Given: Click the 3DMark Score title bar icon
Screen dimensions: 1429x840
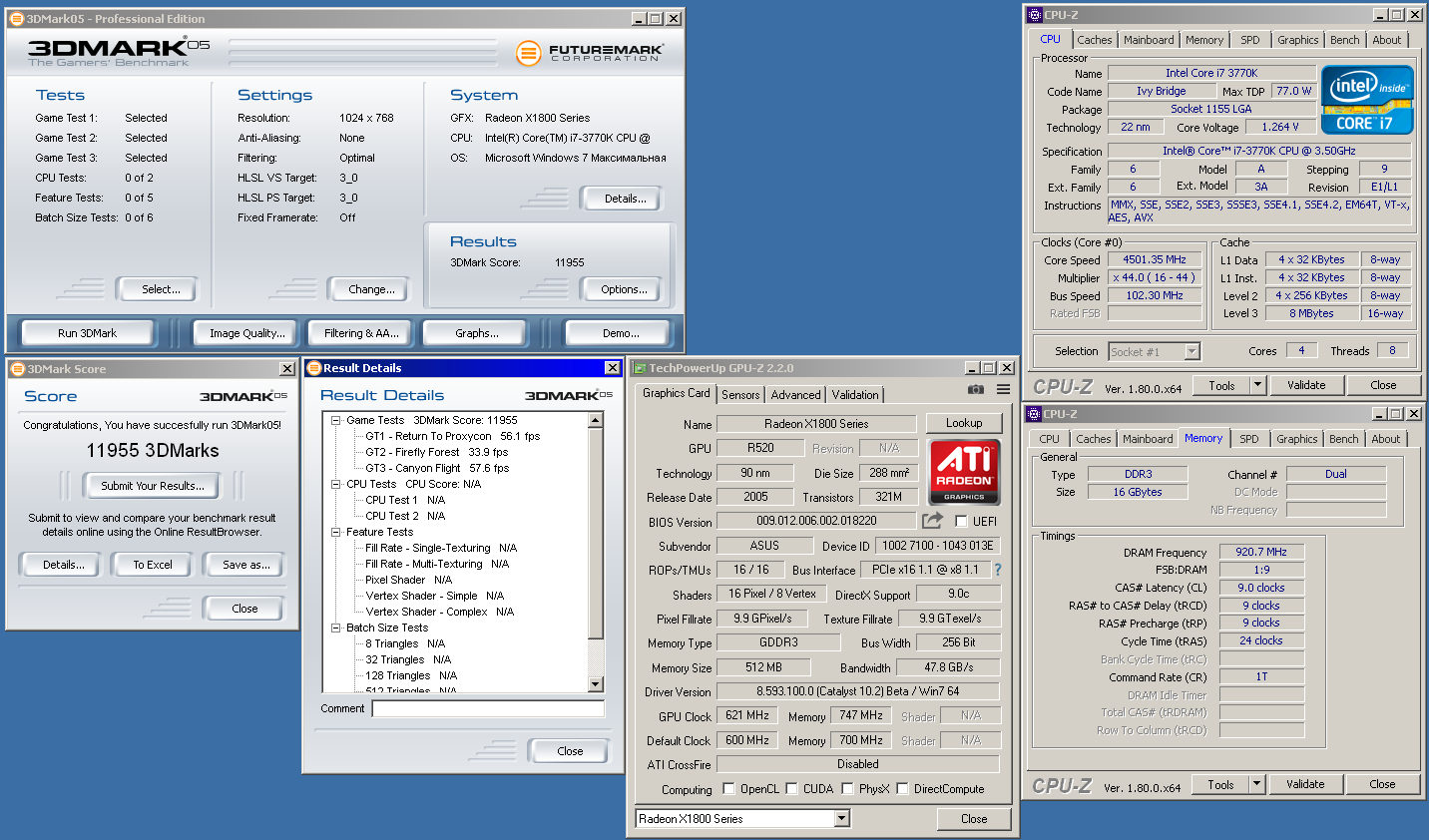Looking at the screenshot, I should [17, 369].
